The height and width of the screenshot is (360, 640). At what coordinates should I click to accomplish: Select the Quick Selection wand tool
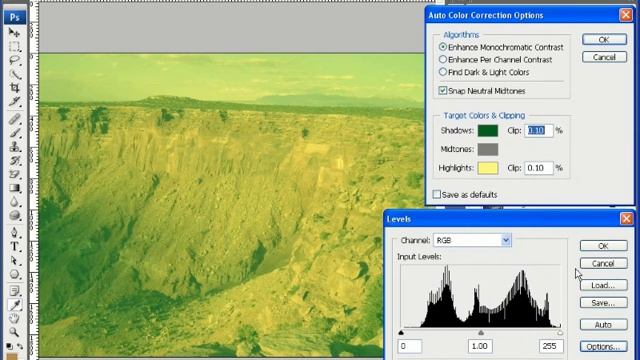[x=14, y=74]
